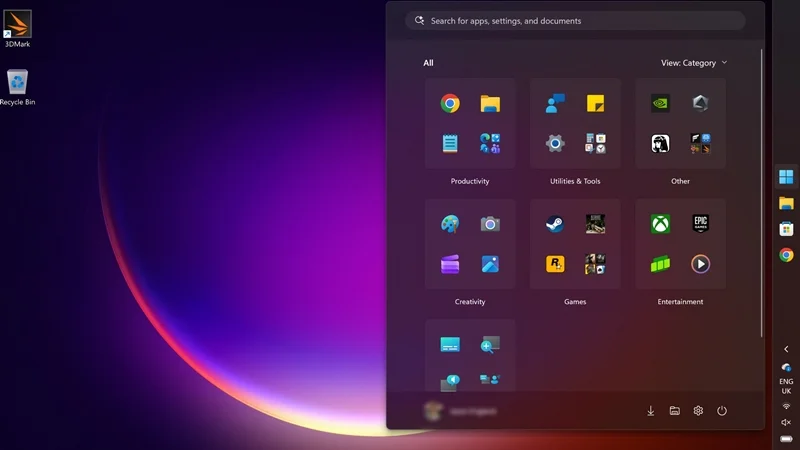This screenshot has width=800, height=450.
Task: Click the muted volume icon in tray
Action: [786, 422]
